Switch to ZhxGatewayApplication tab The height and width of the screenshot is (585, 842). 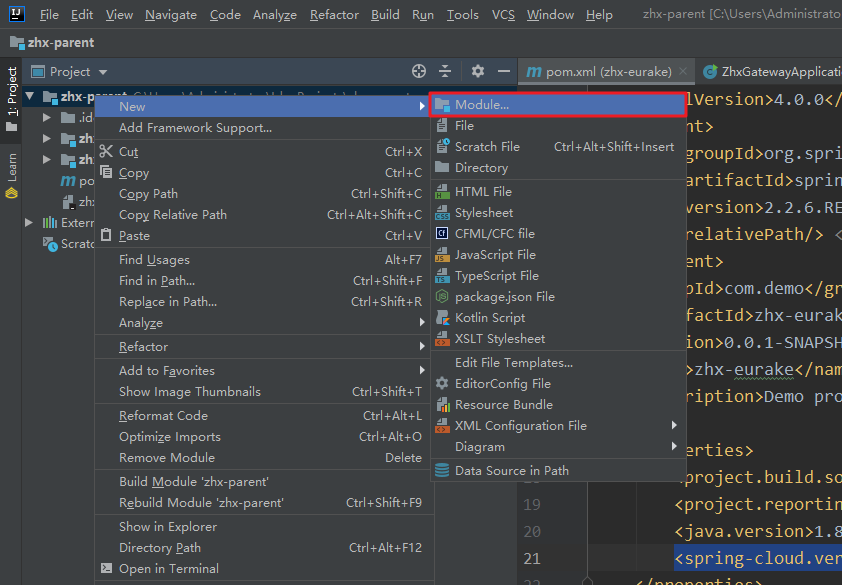(x=773, y=71)
